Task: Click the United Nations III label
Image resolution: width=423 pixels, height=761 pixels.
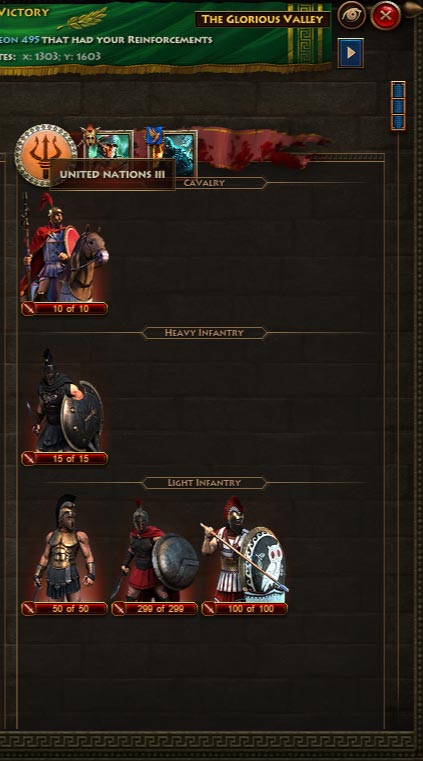Action: (x=112, y=174)
